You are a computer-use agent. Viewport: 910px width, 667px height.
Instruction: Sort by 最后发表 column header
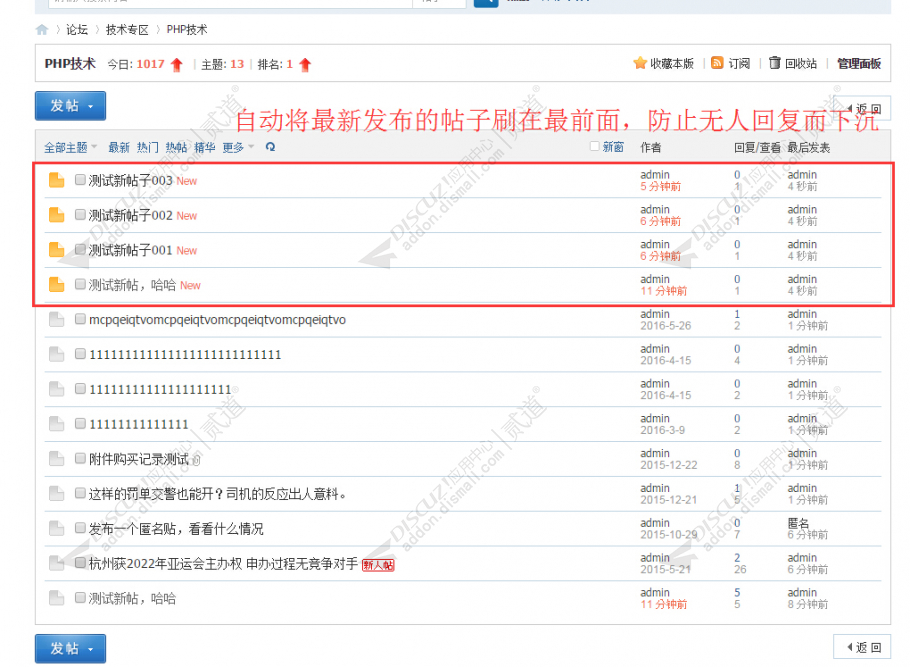click(808, 147)
